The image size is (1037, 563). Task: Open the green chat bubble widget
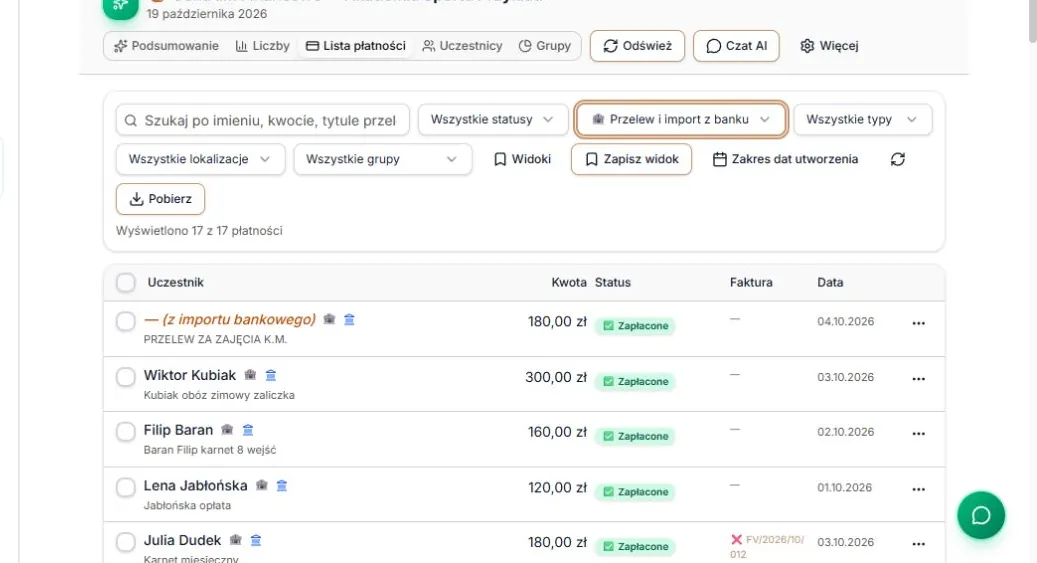[981, 515]
